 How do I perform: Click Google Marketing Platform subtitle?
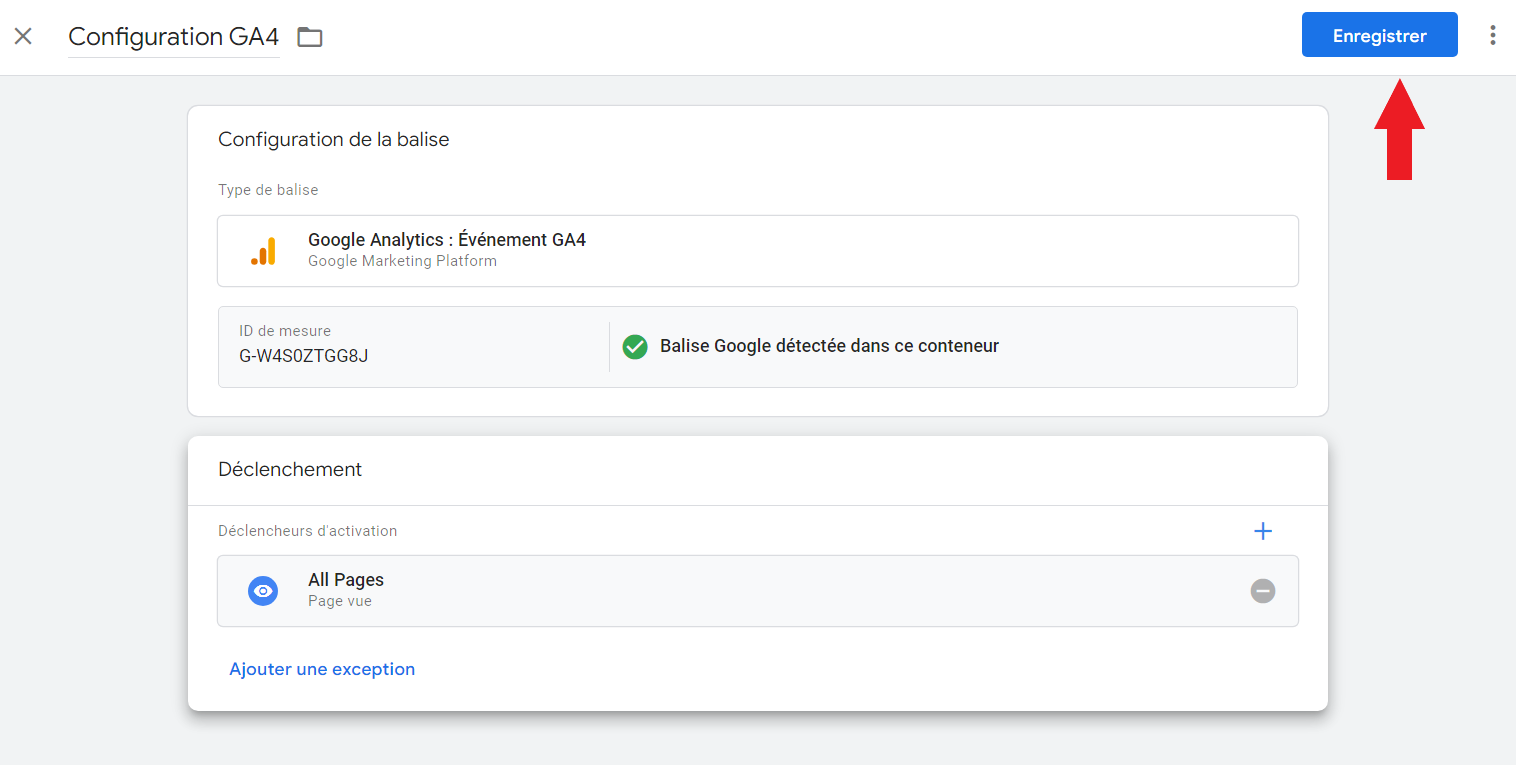(402, 261)
